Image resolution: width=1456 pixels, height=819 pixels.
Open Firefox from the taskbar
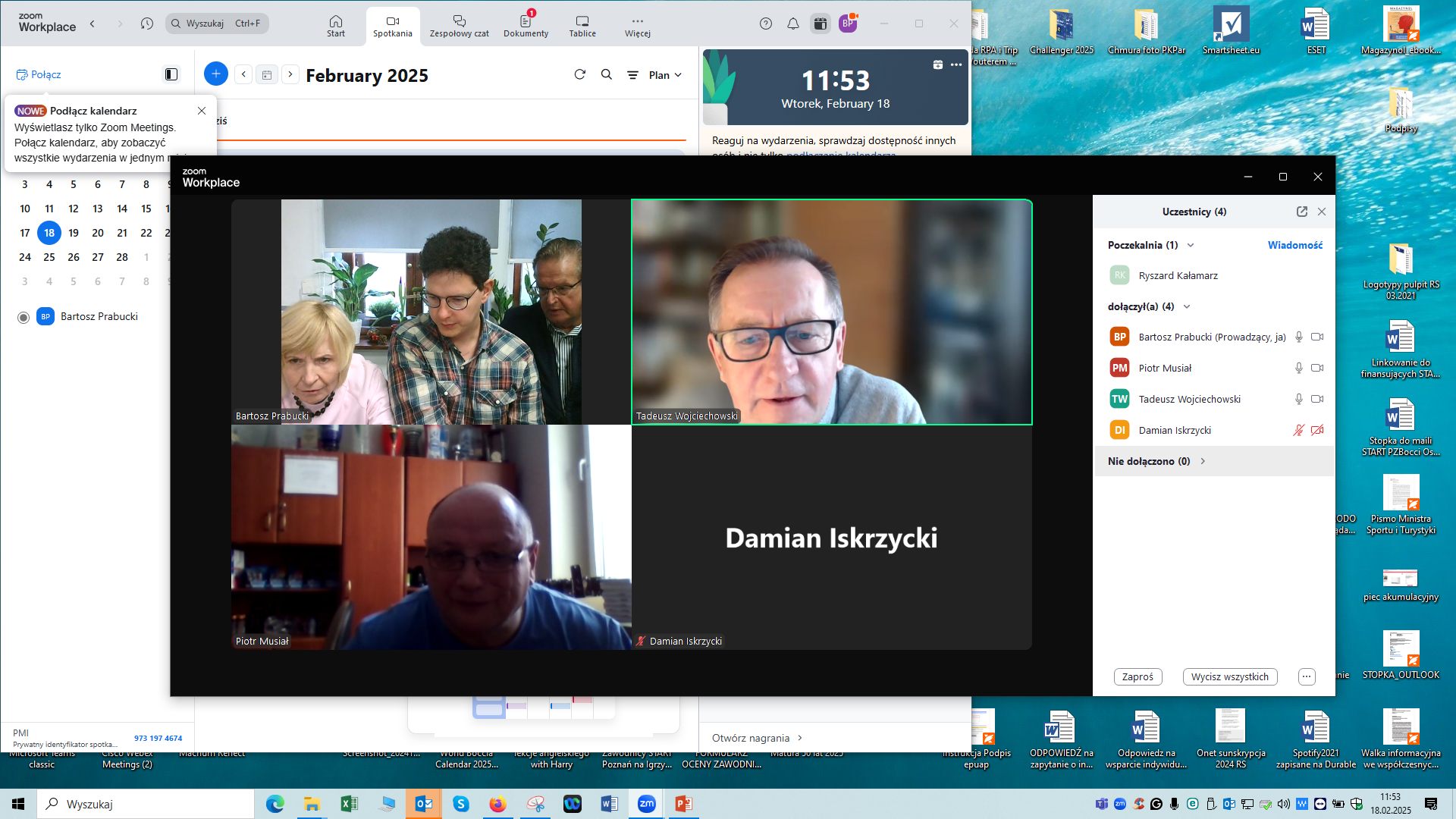click(x=497, y=804)
